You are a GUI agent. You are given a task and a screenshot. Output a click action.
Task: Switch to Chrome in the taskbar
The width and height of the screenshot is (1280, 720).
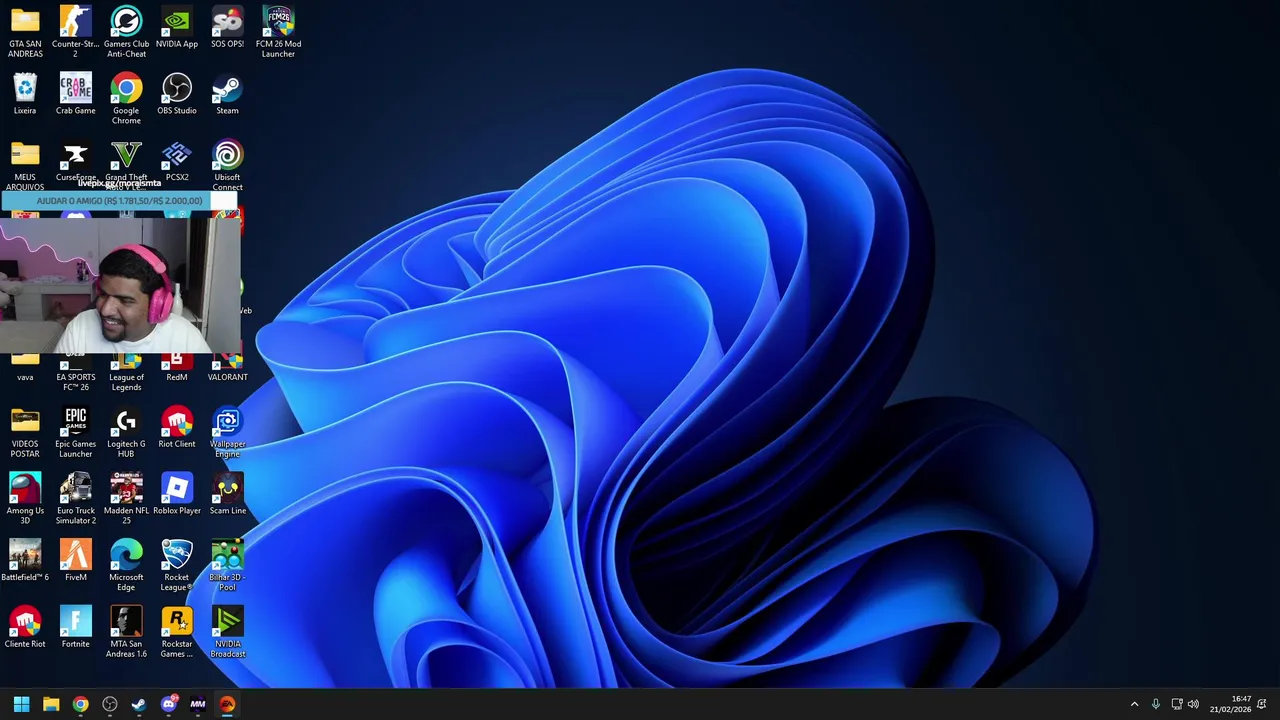coord(80,704)
